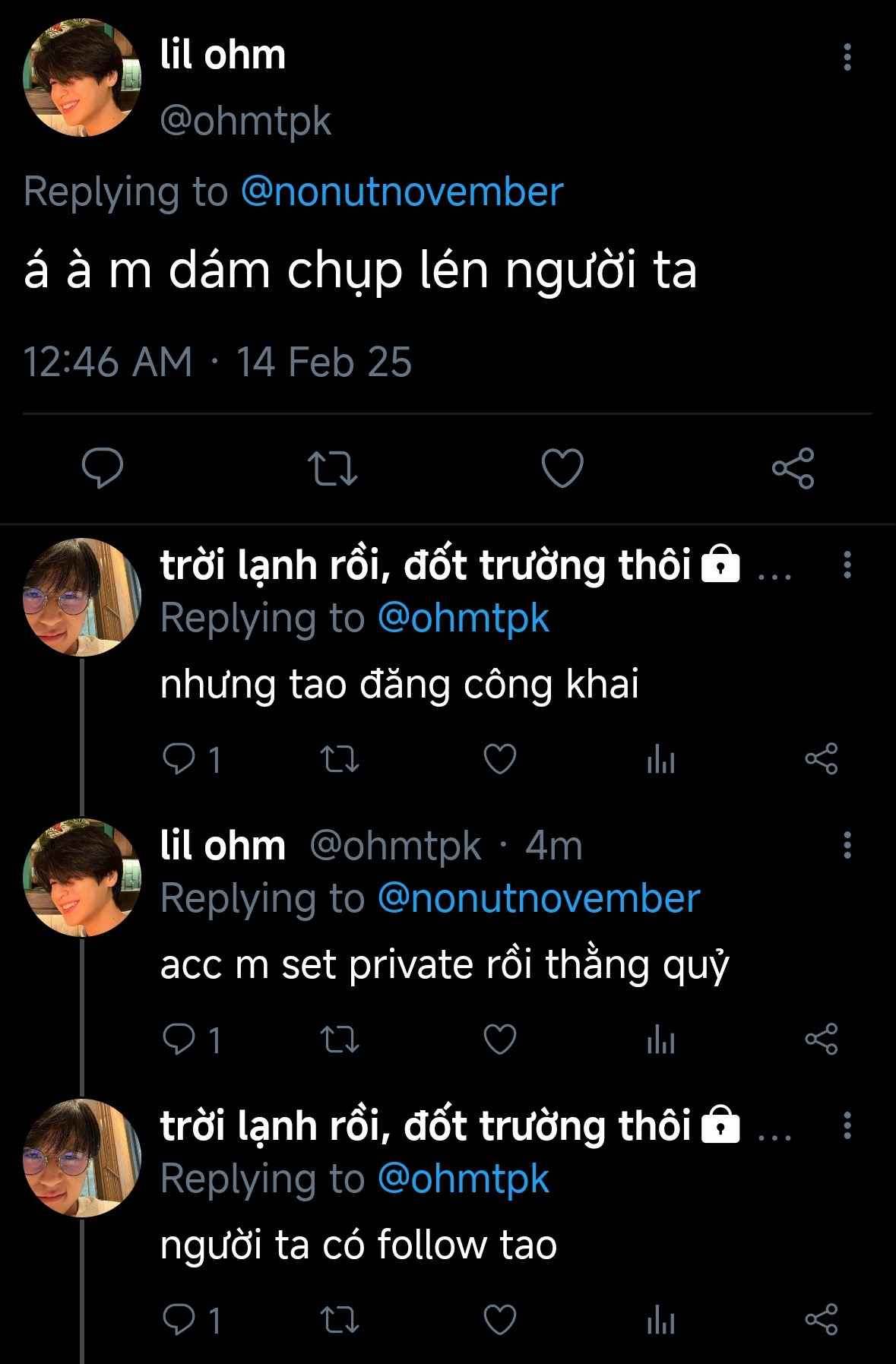Viewport: 896px width, 1364px height.
Task: Share the "acc m set private" reply
Action: pyautogui.click(x=821, y=1040)
